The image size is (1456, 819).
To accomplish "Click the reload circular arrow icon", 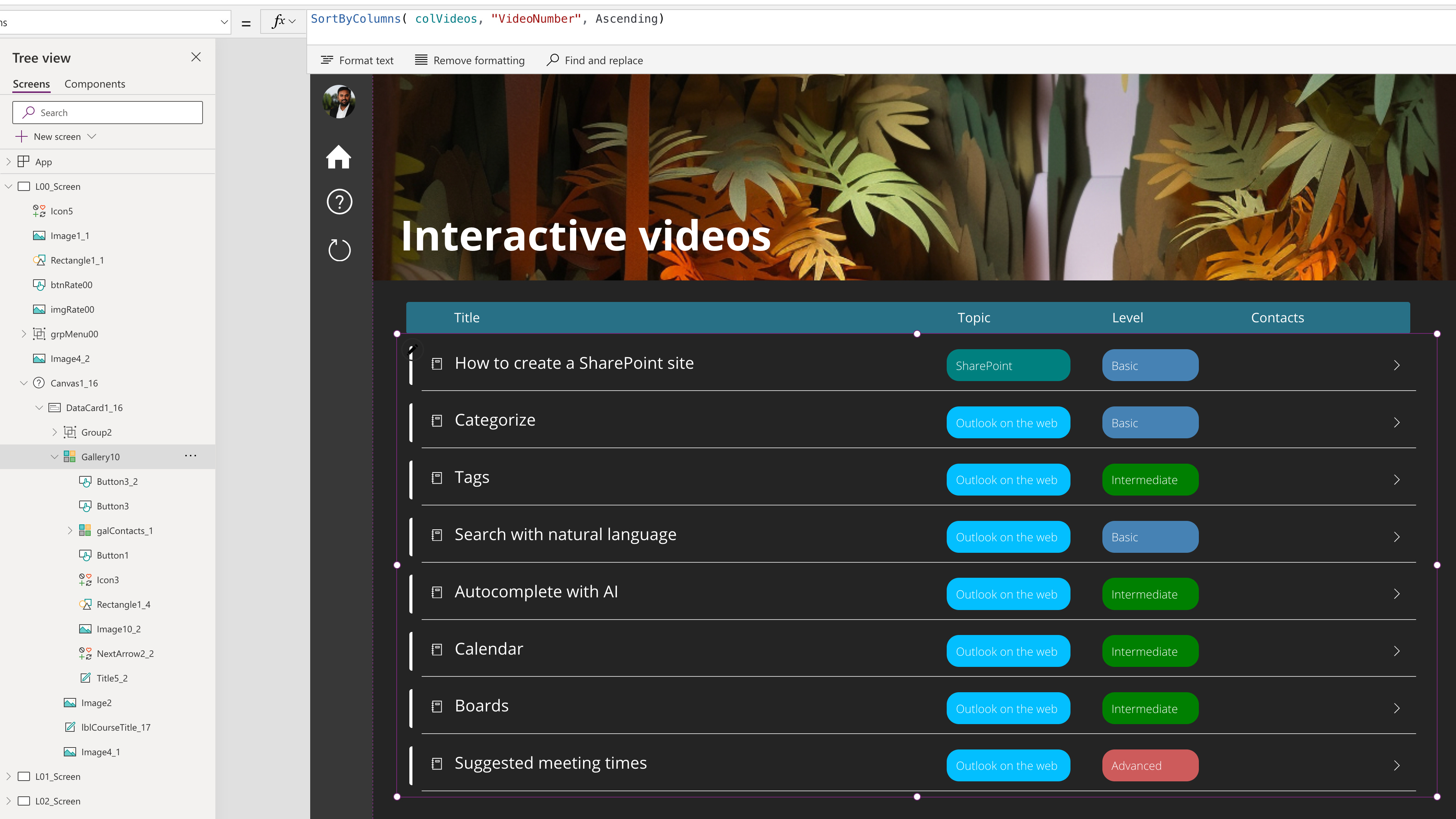I will 339,250.
